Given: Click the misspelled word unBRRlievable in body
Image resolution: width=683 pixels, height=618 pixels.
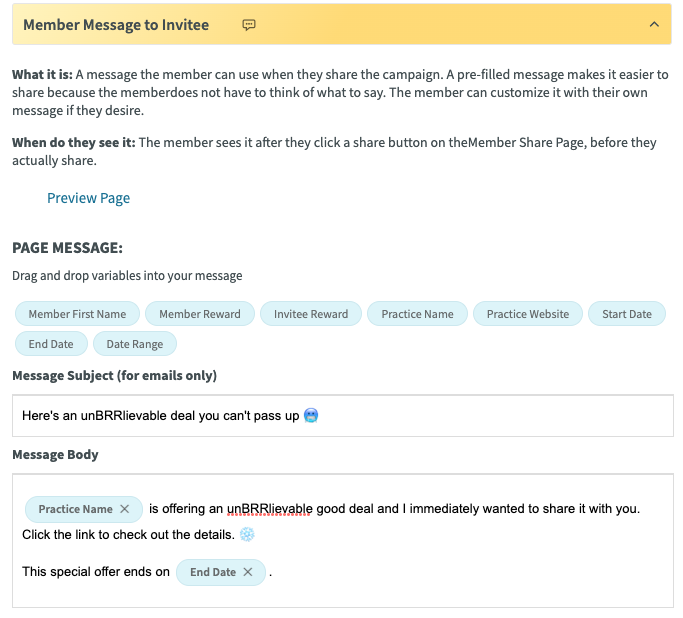Looking at the screenshot, I should (x=270, y=509).
